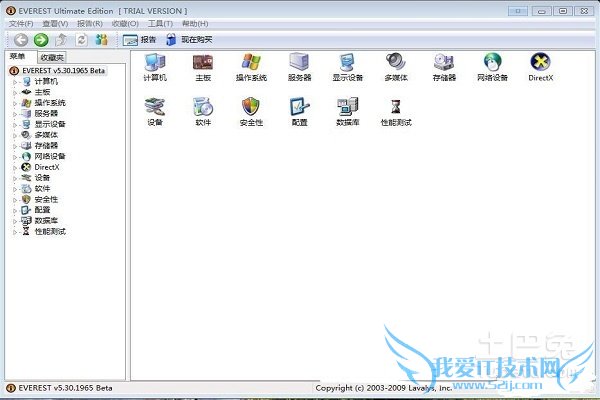Image resolution: width=600 pixels, height=400 pixels.
Task: Open the DirectX icon in main pane
Action: tap(540, 67)
